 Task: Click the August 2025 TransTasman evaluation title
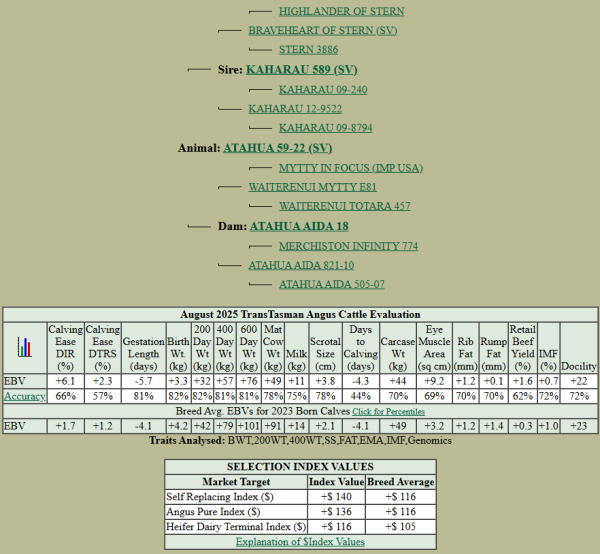click(300, 314)
